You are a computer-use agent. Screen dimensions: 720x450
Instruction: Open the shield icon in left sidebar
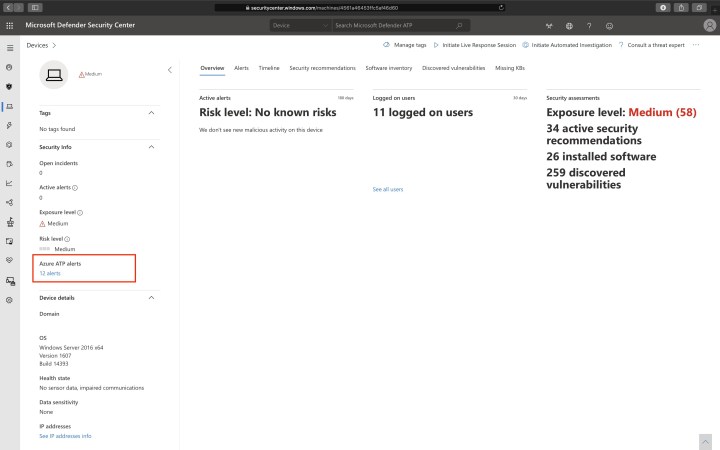[10, 86]
